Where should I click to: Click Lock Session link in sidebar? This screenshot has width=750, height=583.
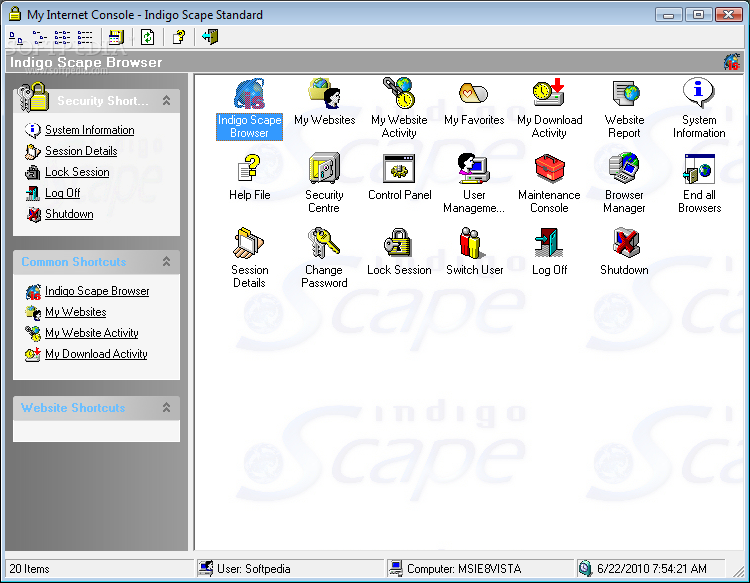[x=77, y=172]
